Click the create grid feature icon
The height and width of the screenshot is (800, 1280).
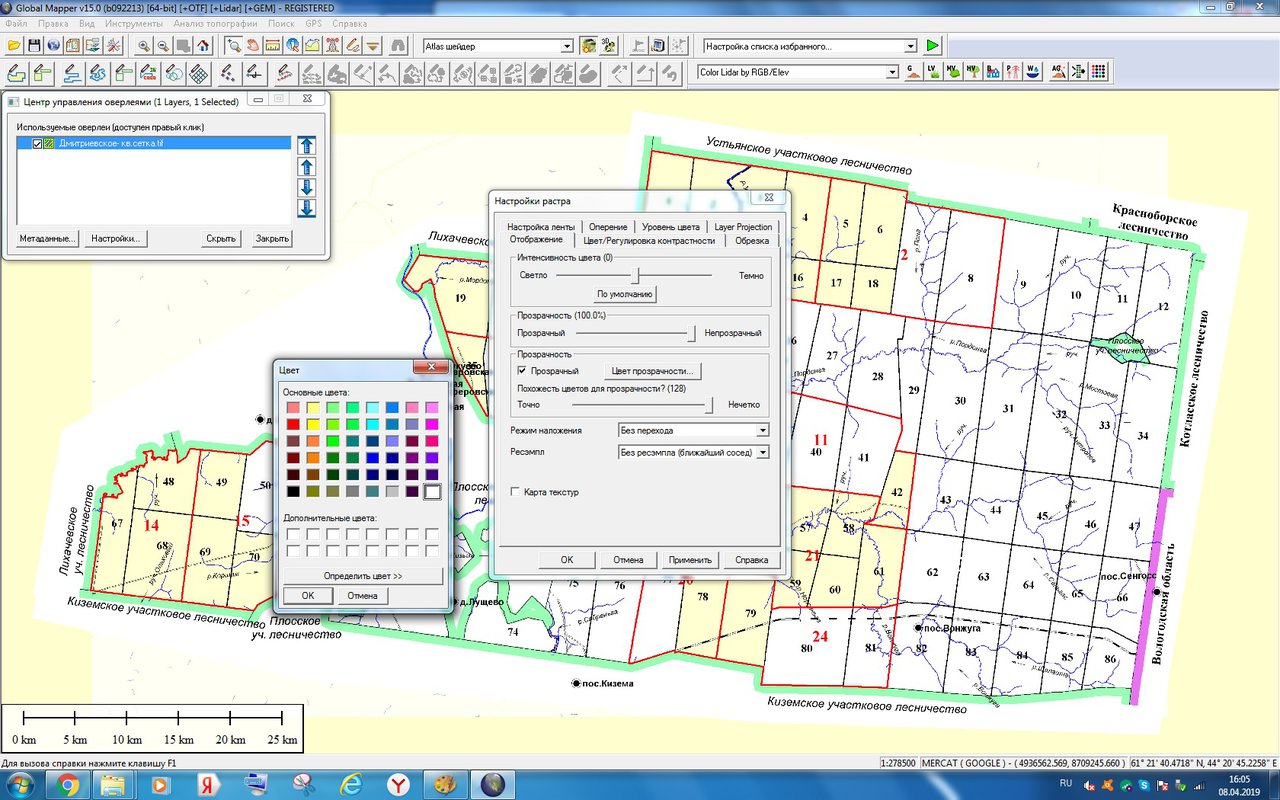[199, 72]
